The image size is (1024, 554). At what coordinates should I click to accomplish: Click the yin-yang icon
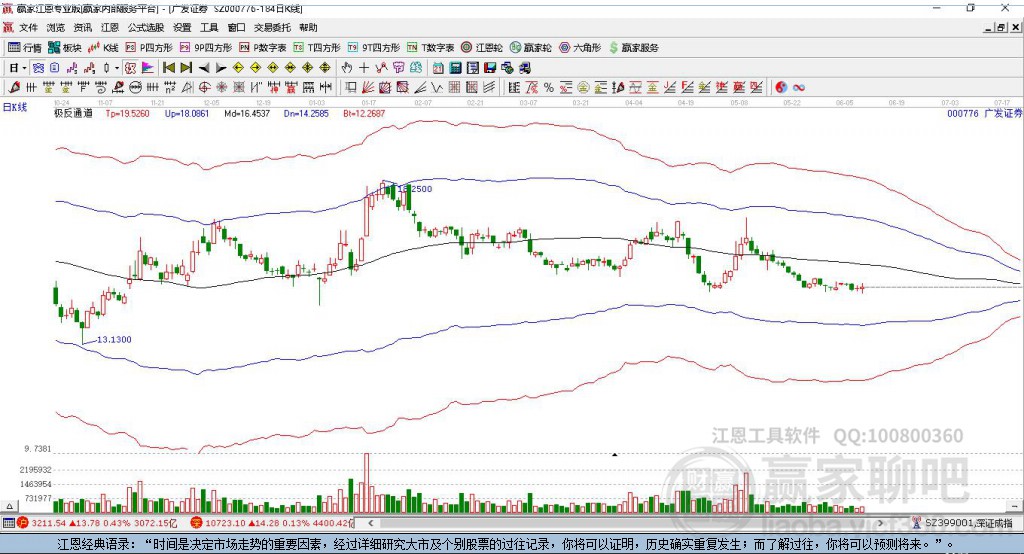tap(780, 87)
